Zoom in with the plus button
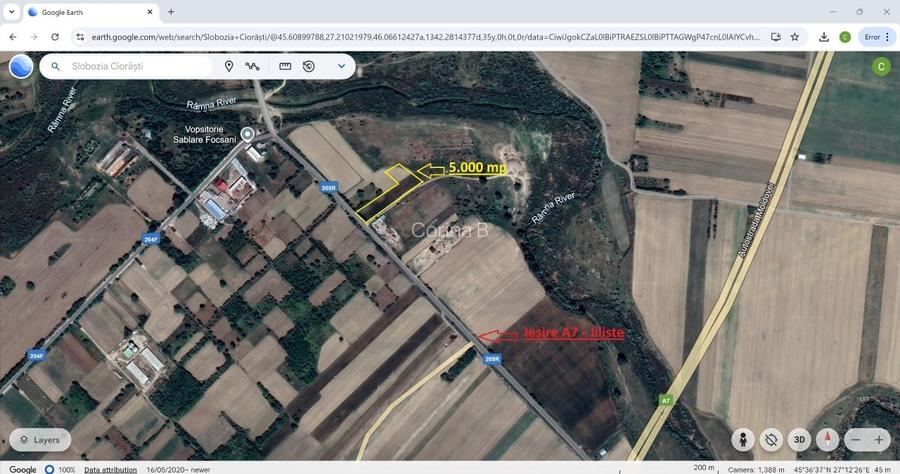900x474 pixels. [879, 439]
